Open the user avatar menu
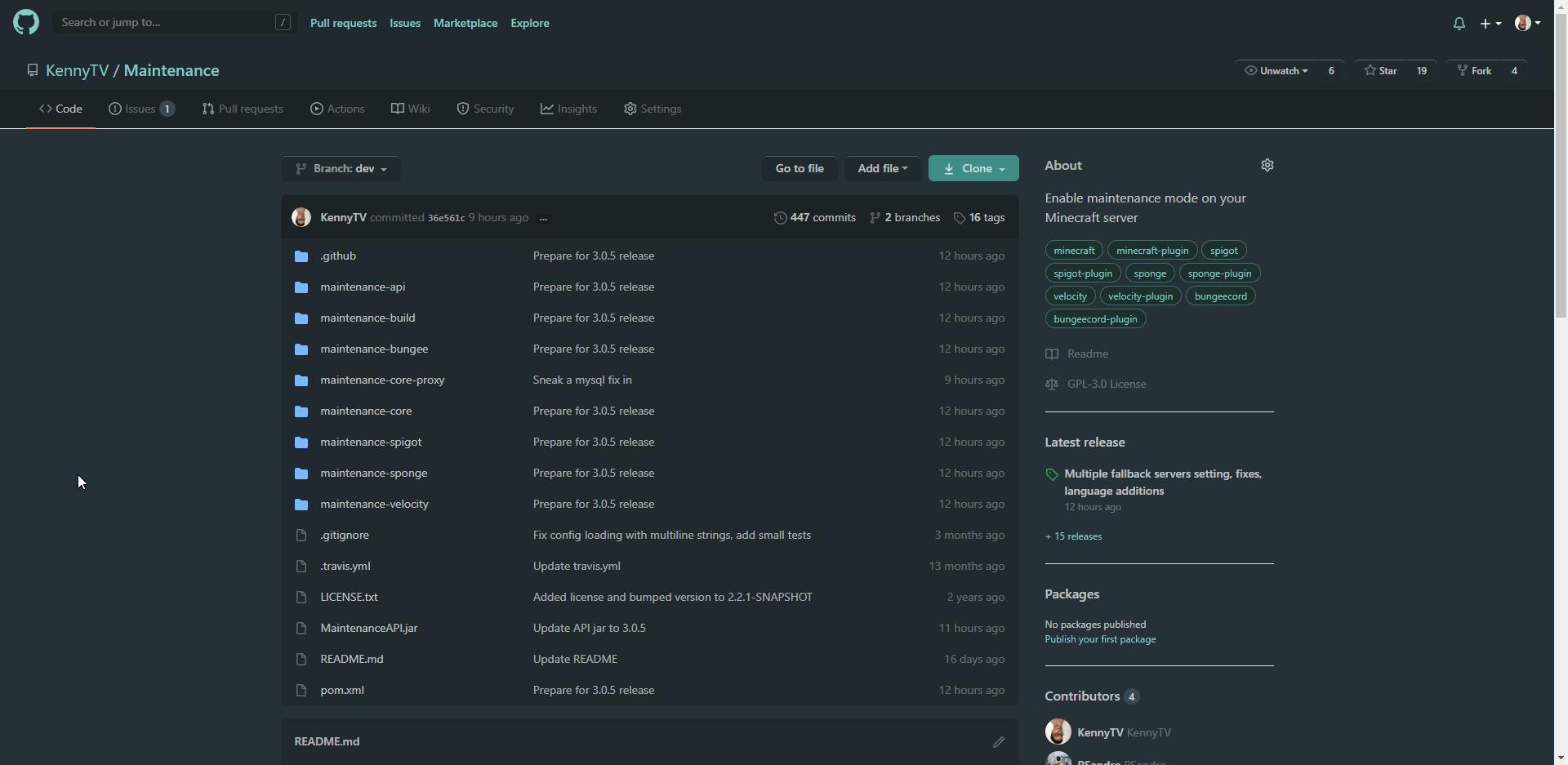Viewport: 1568px width, 765px height. click(1527, 23)
